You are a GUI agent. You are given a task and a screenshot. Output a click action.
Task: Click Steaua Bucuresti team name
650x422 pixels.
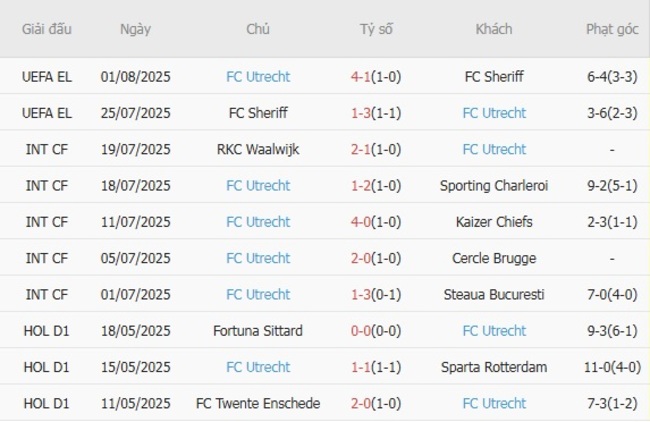tap(494, 294)
